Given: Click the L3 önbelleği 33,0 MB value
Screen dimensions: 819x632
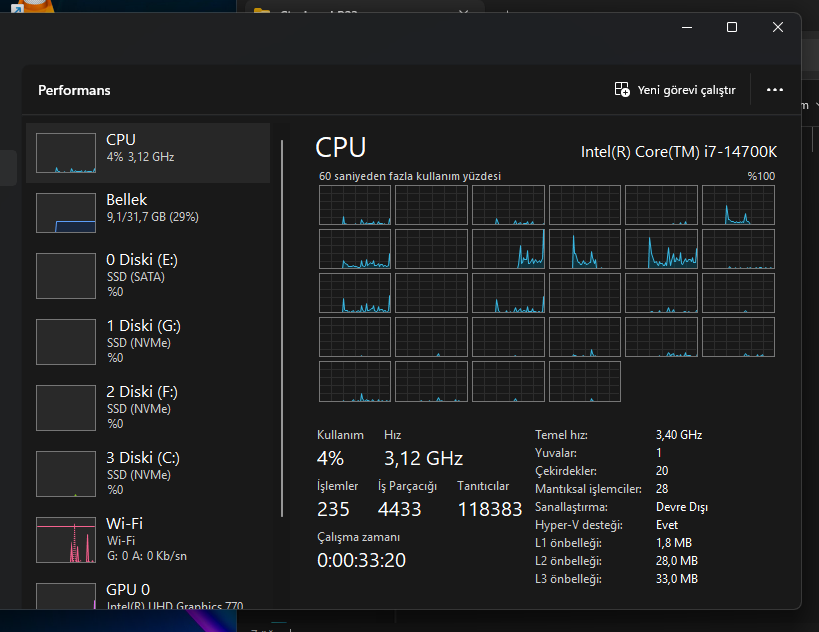Looking at the screenshot, I should coord(677,579).
